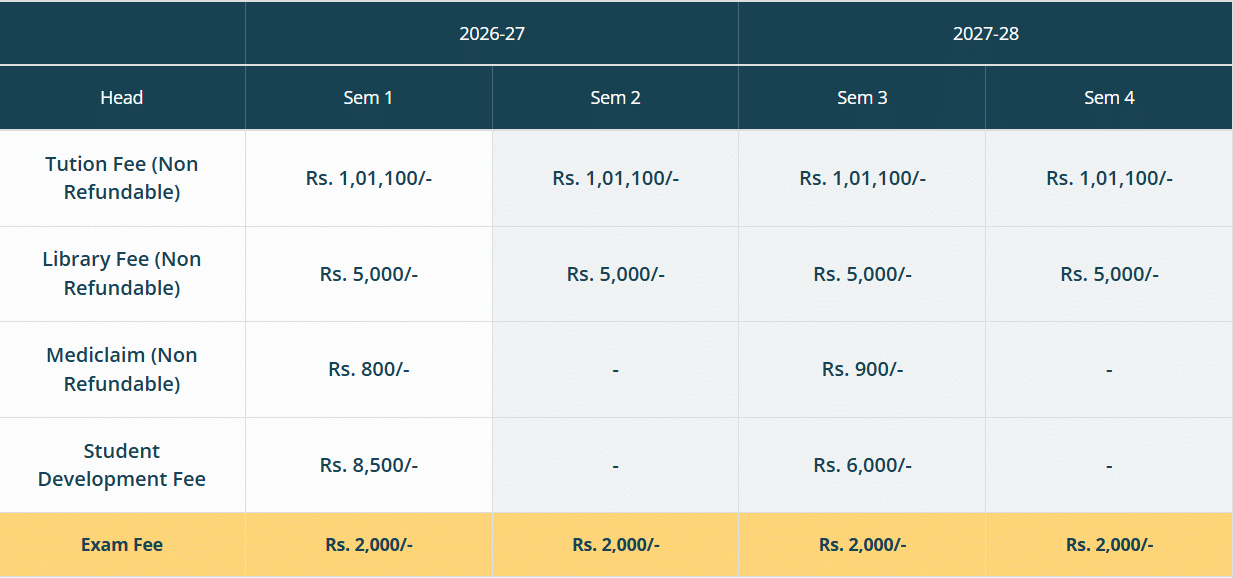
Task: Select the Tution Fee row label
Action: 122,178
